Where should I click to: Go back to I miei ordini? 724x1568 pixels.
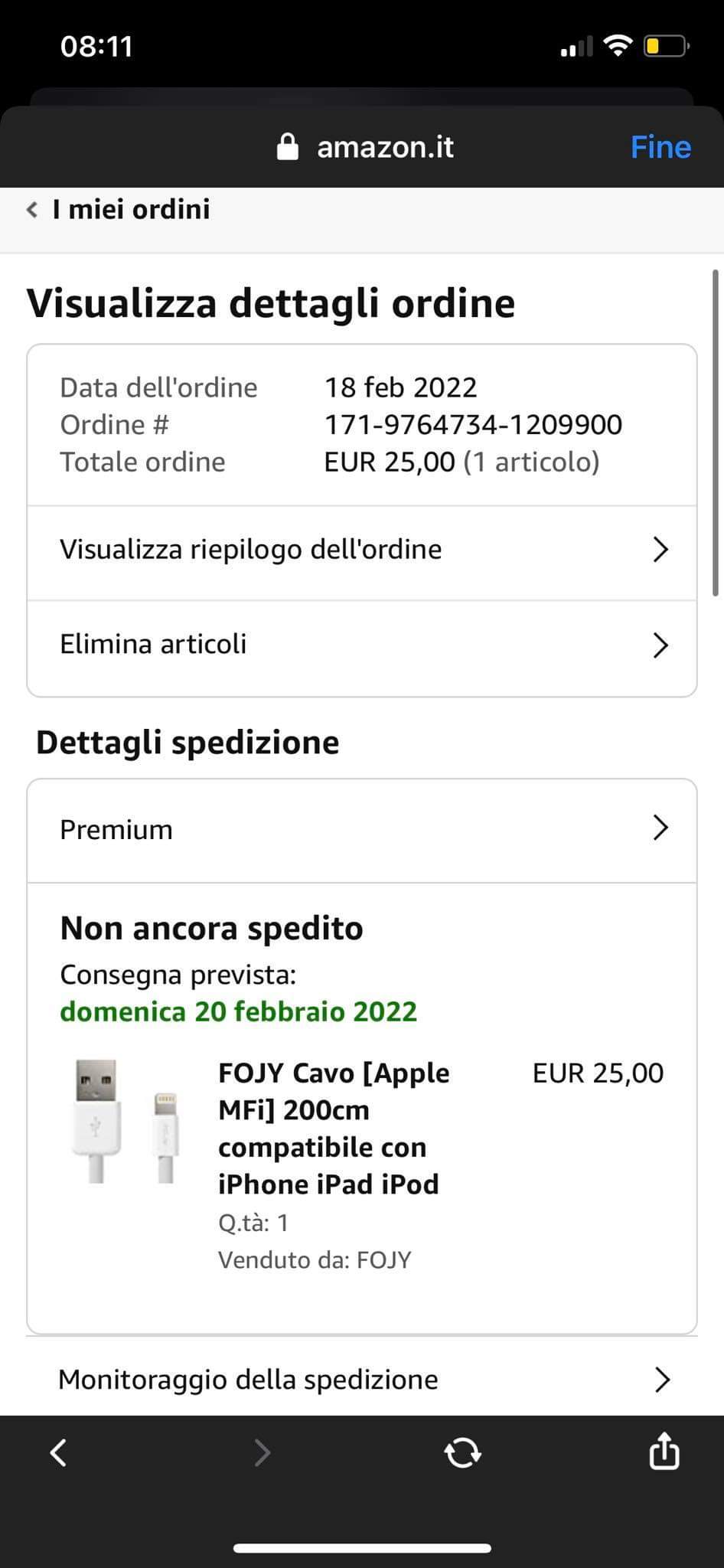[131, 210]
